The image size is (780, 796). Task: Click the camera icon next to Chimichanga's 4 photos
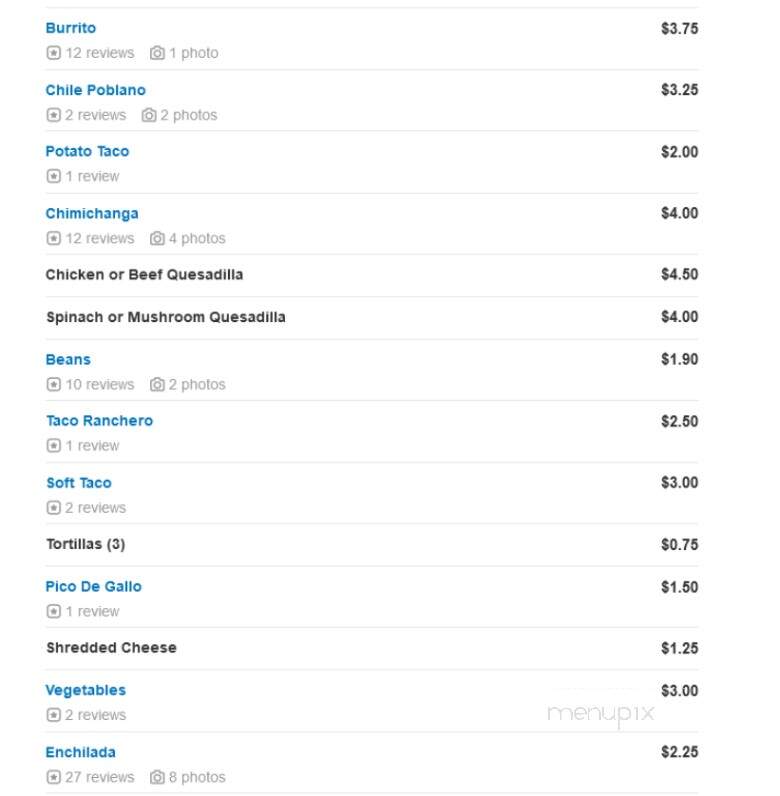(x=157, y=238)
